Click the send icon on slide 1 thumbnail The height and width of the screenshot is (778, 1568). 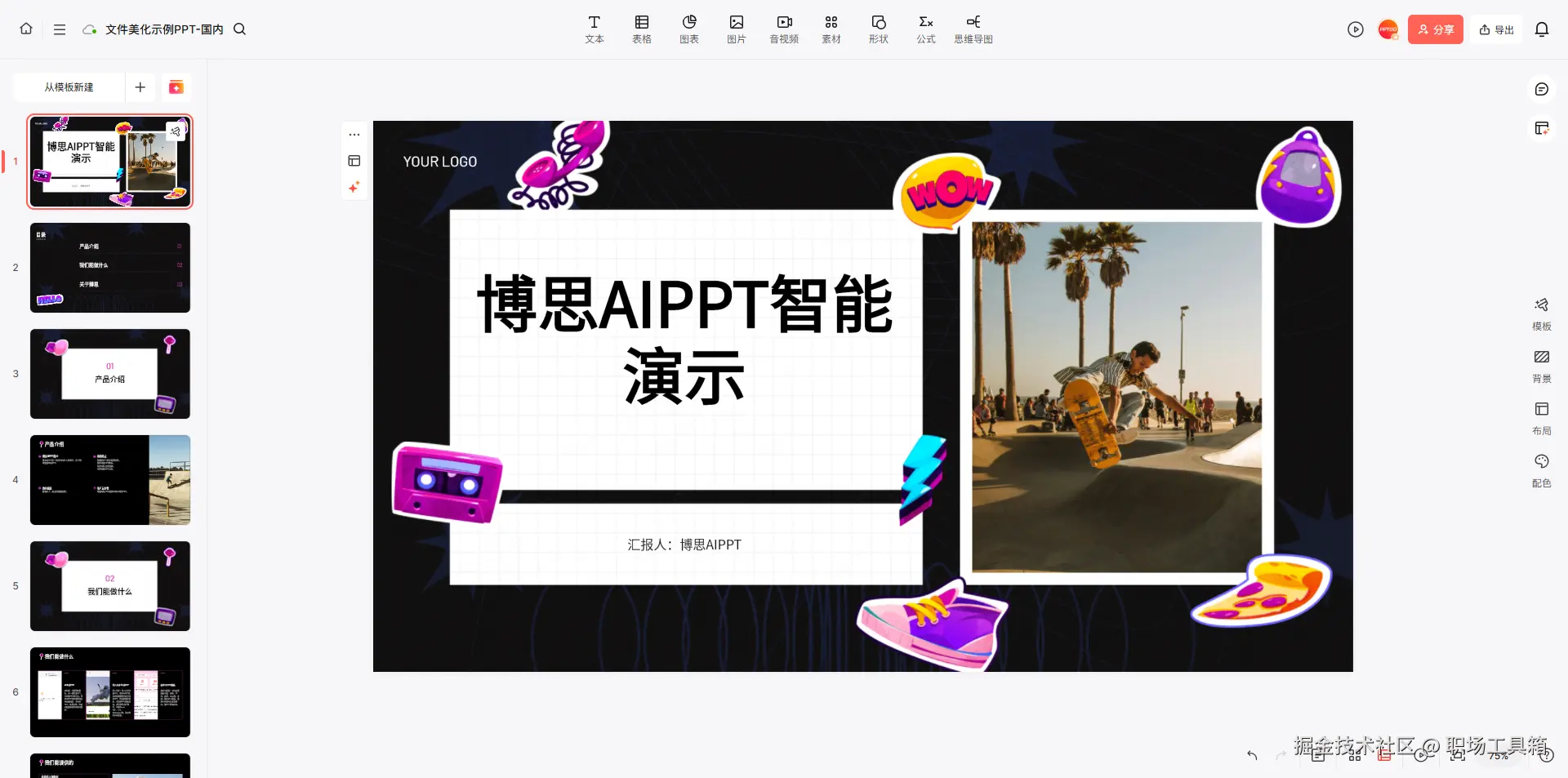(176, 131)
